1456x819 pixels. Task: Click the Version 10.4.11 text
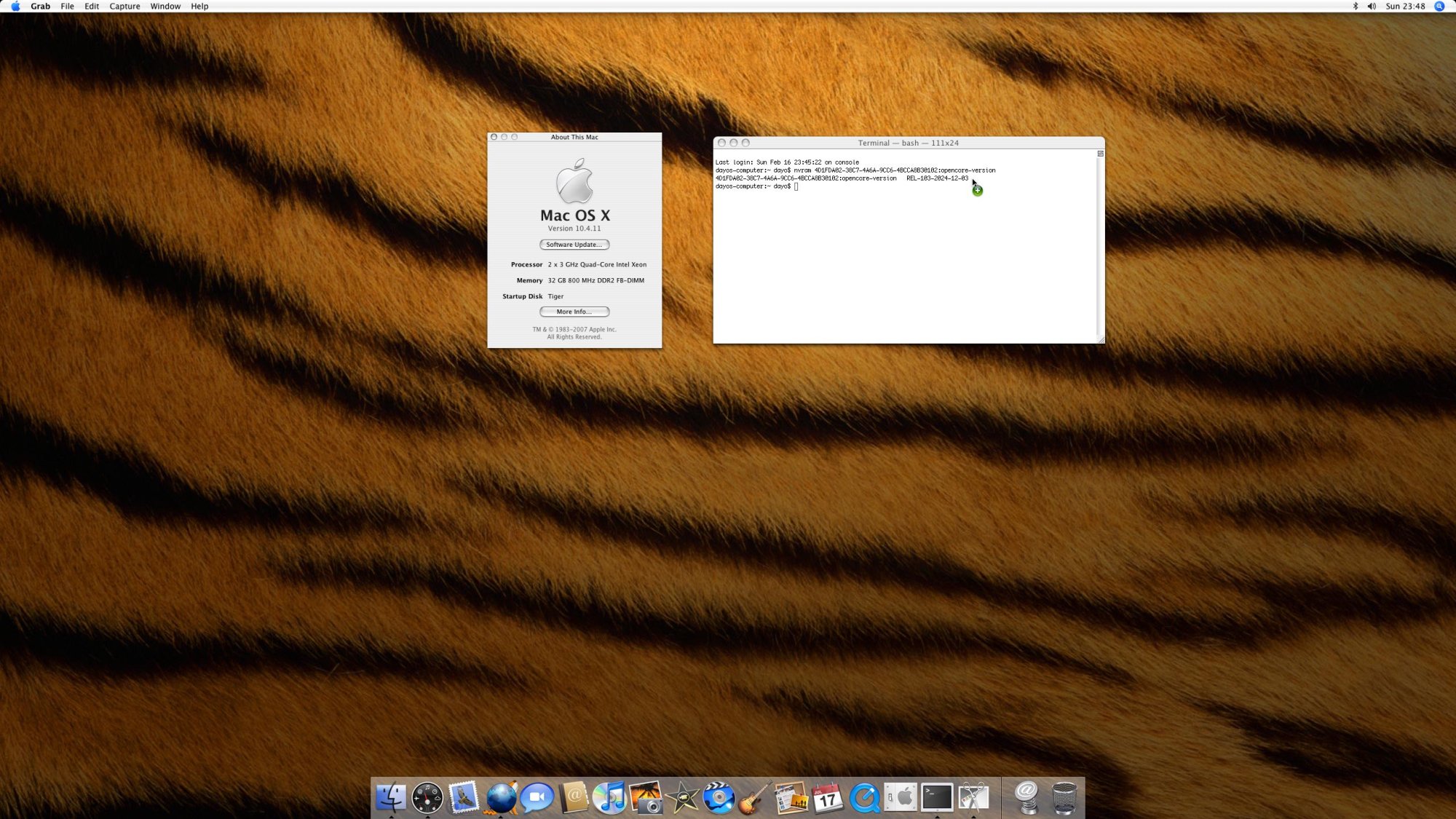(574, 229)
